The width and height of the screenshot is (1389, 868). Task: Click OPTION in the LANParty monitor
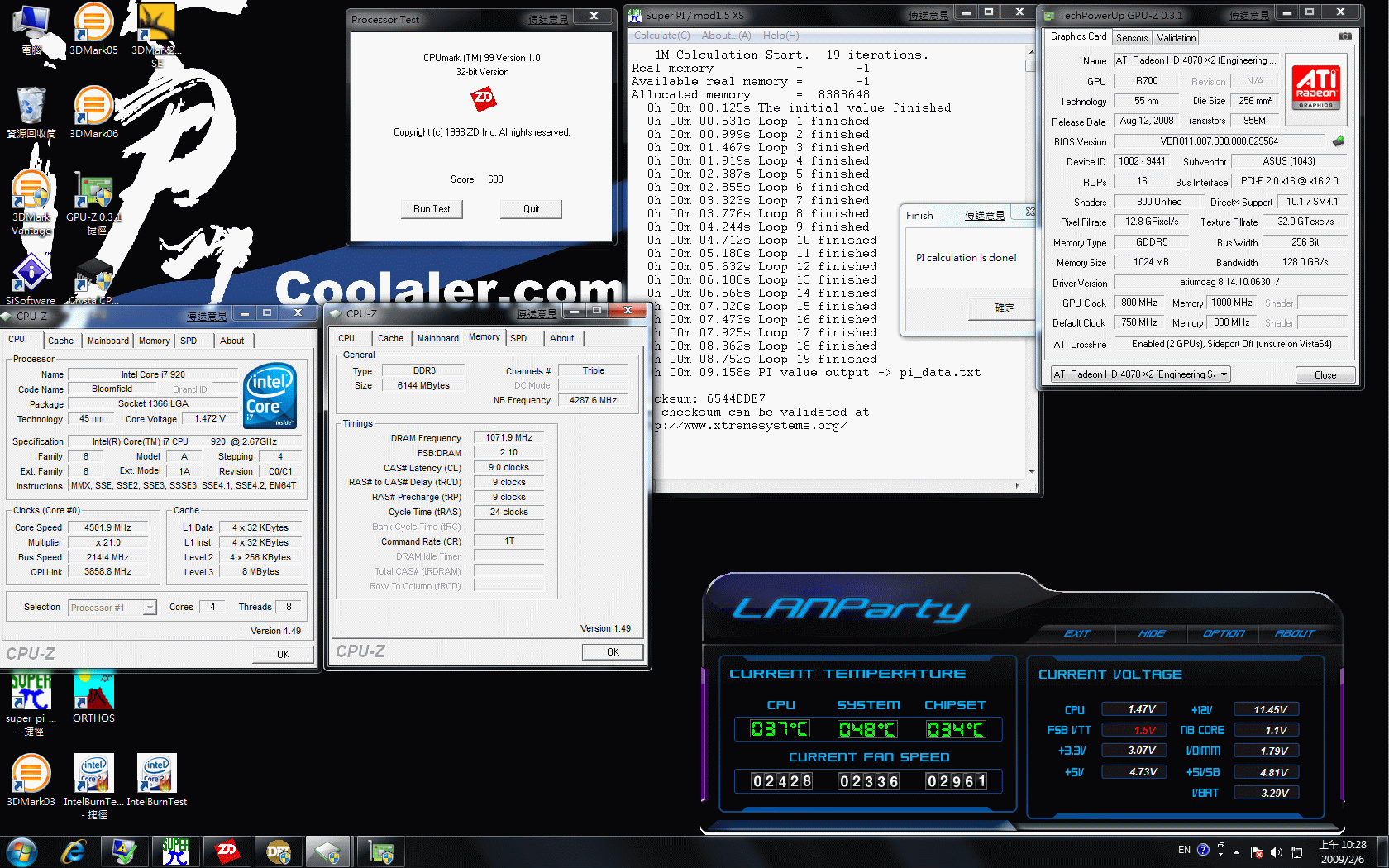[x=1223, y=633]
